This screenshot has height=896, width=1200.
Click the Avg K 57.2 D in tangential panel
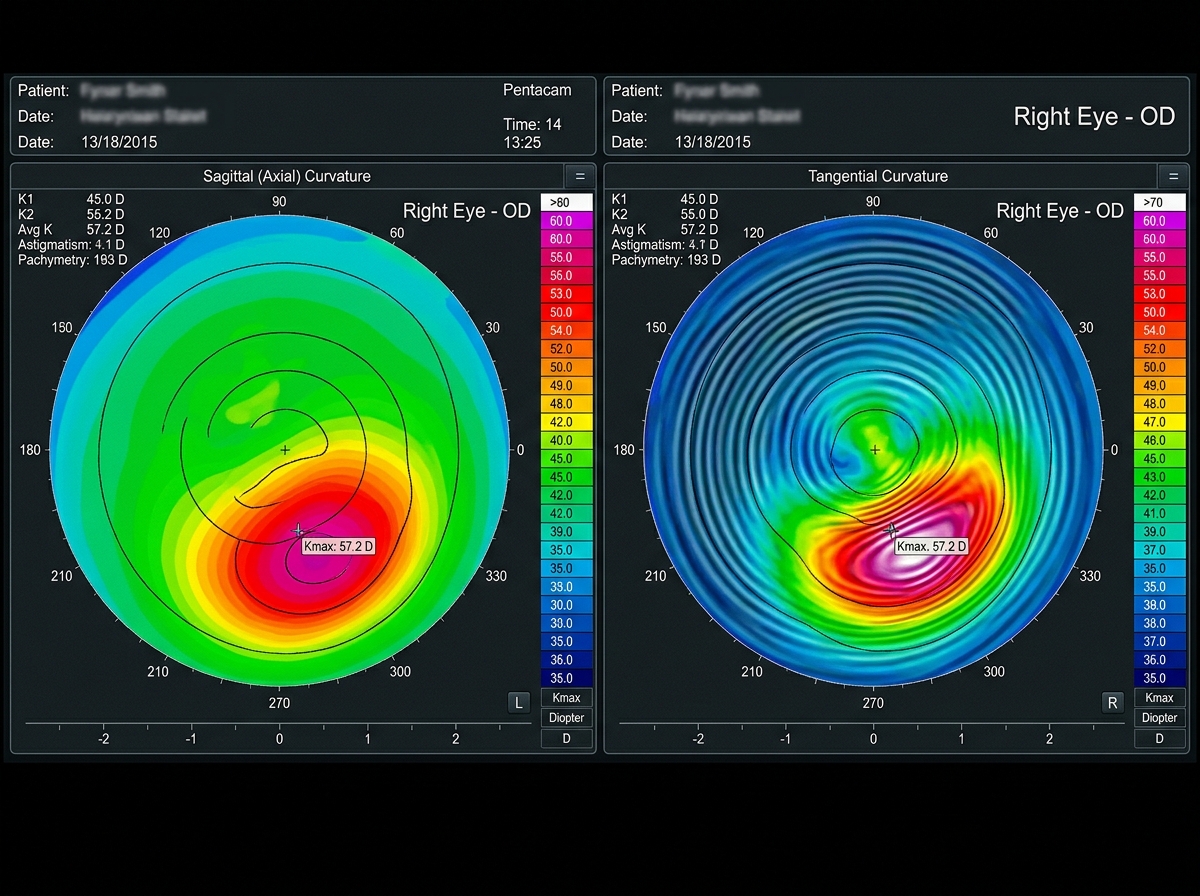point(665,229)
